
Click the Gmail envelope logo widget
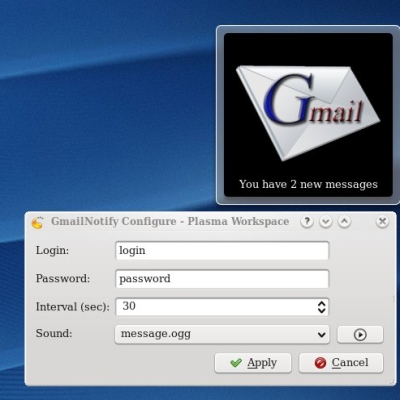[x=308, y=113]
